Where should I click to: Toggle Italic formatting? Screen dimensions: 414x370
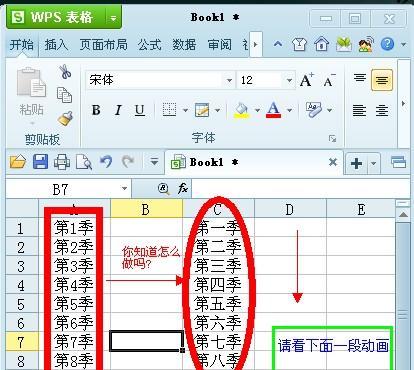pos(118,110)
